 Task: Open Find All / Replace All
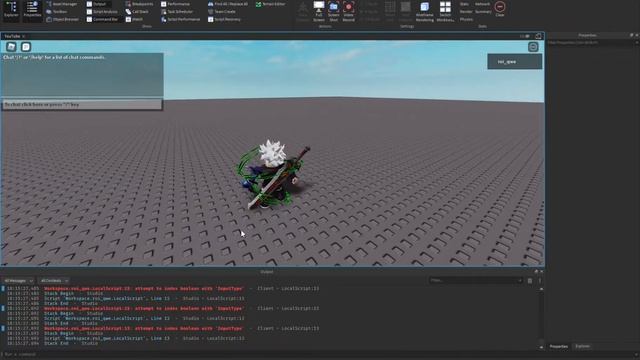pos(228,4)
